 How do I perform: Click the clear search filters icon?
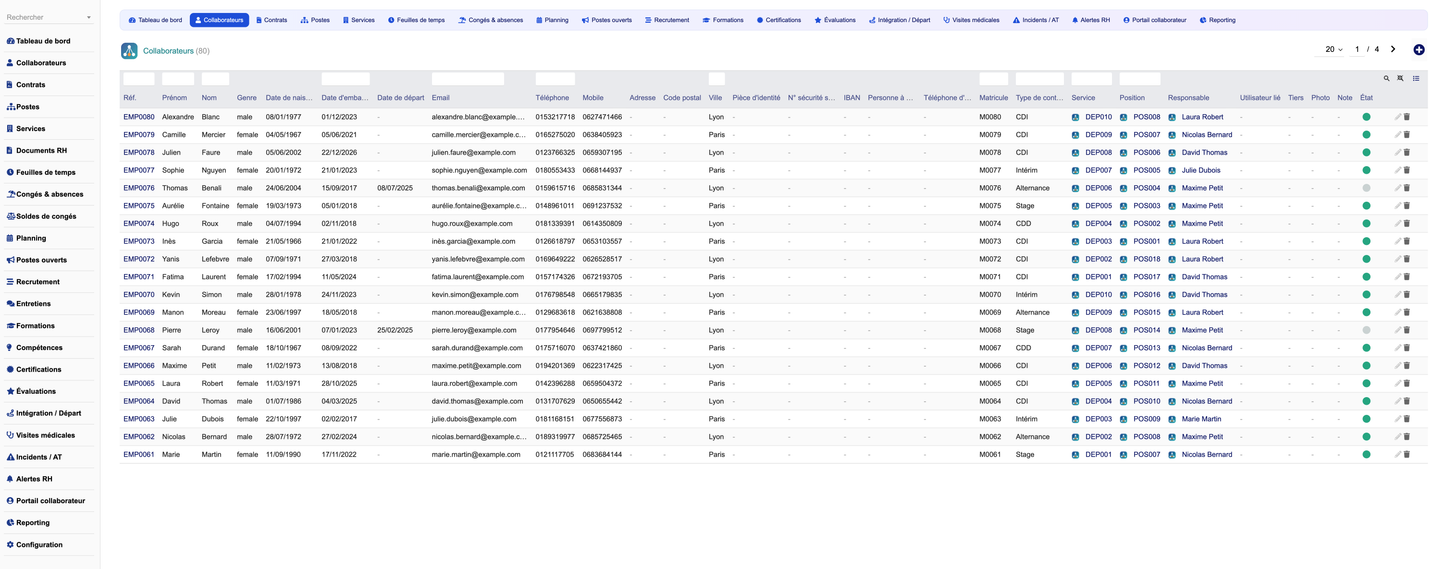tap(1400, 78)
